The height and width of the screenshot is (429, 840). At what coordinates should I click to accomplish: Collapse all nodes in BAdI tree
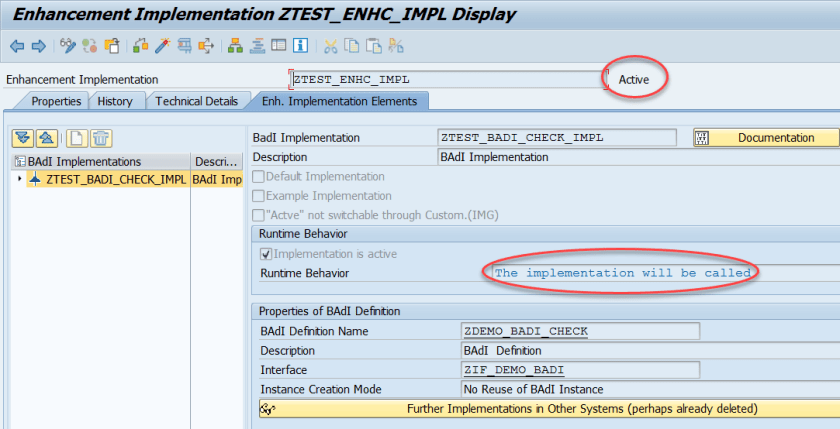[x=47, y=138]
